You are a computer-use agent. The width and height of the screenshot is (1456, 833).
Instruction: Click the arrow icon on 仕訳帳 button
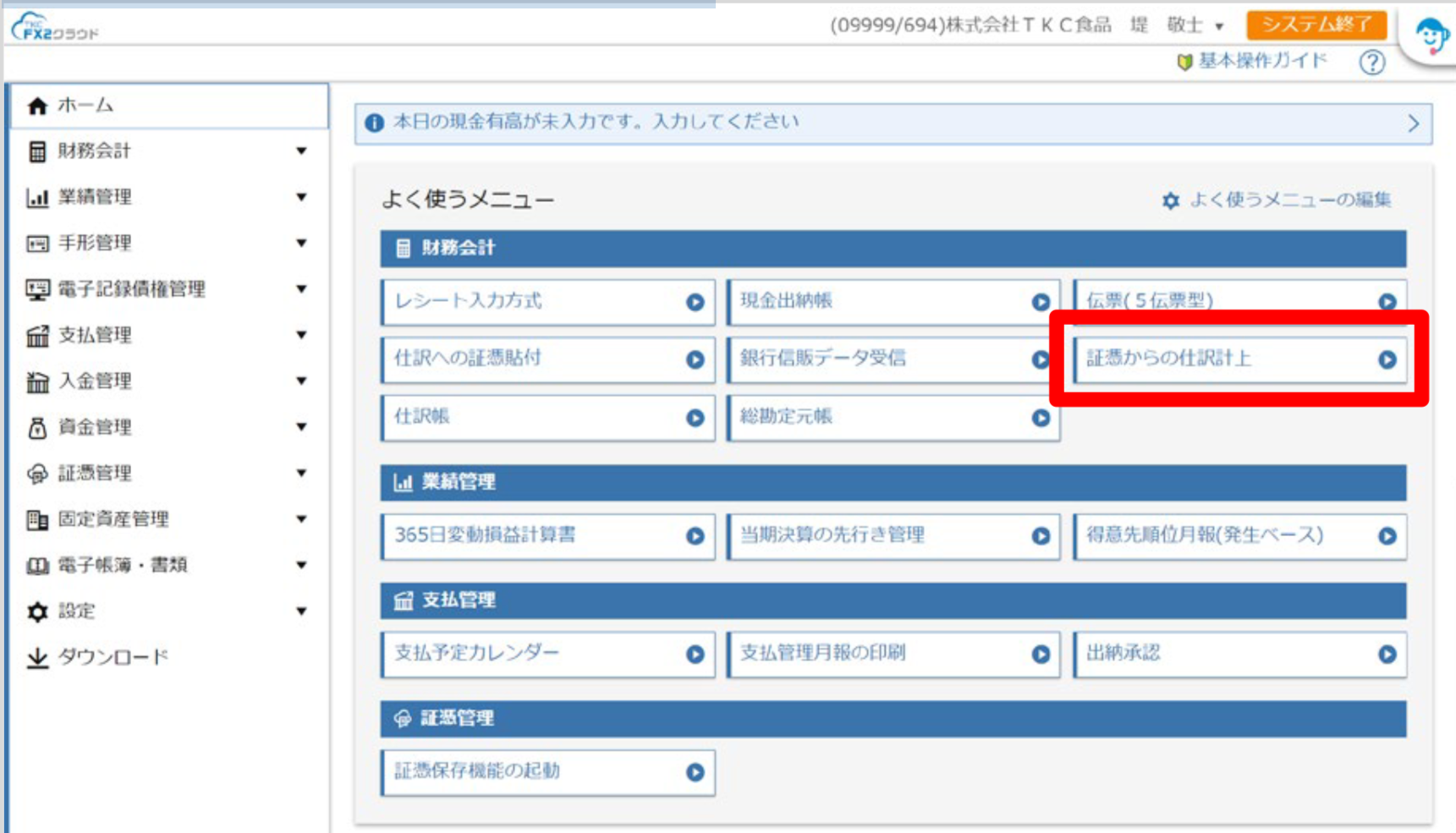[x=695, y=416]
